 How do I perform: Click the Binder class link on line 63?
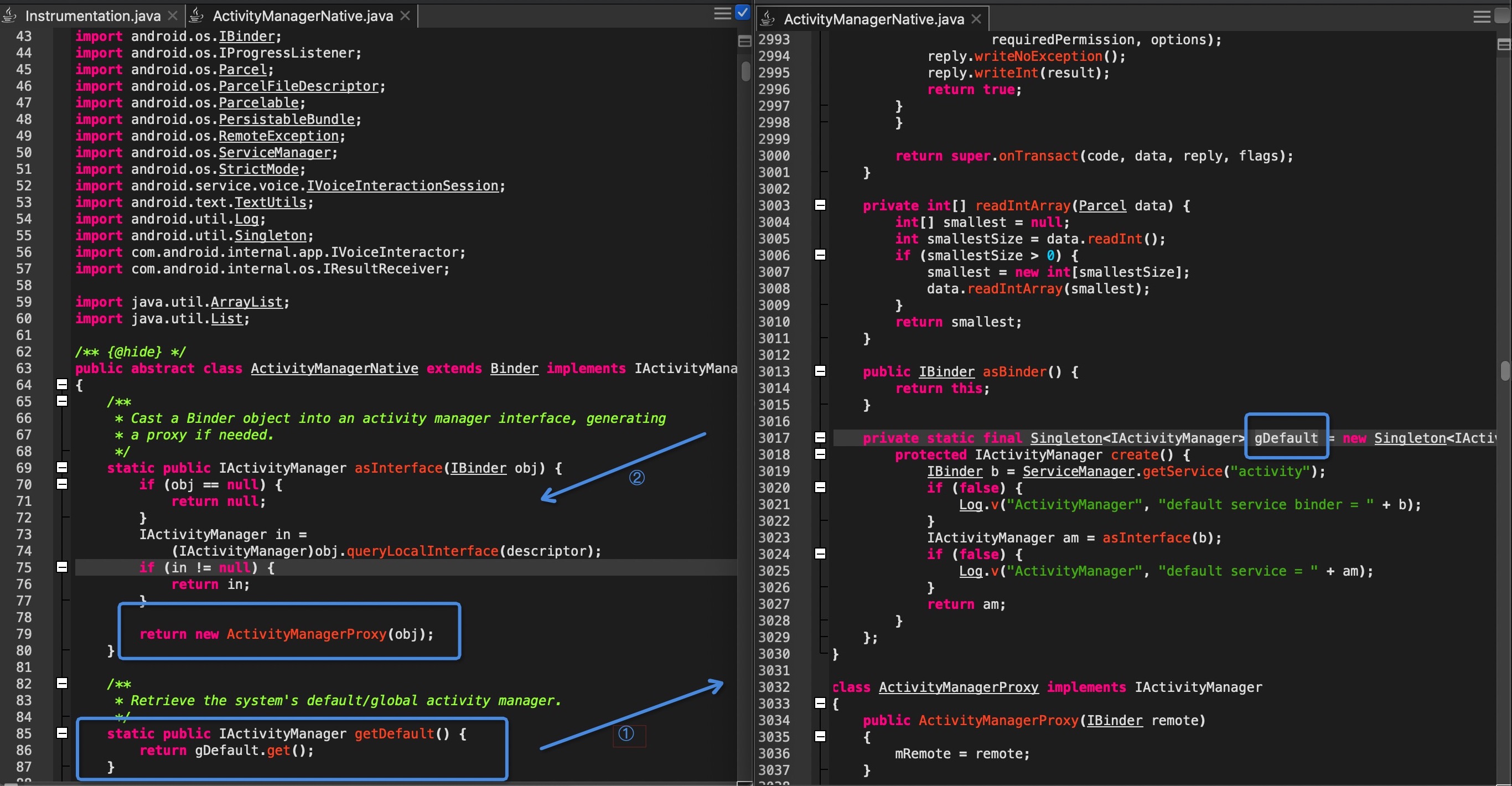514,368
